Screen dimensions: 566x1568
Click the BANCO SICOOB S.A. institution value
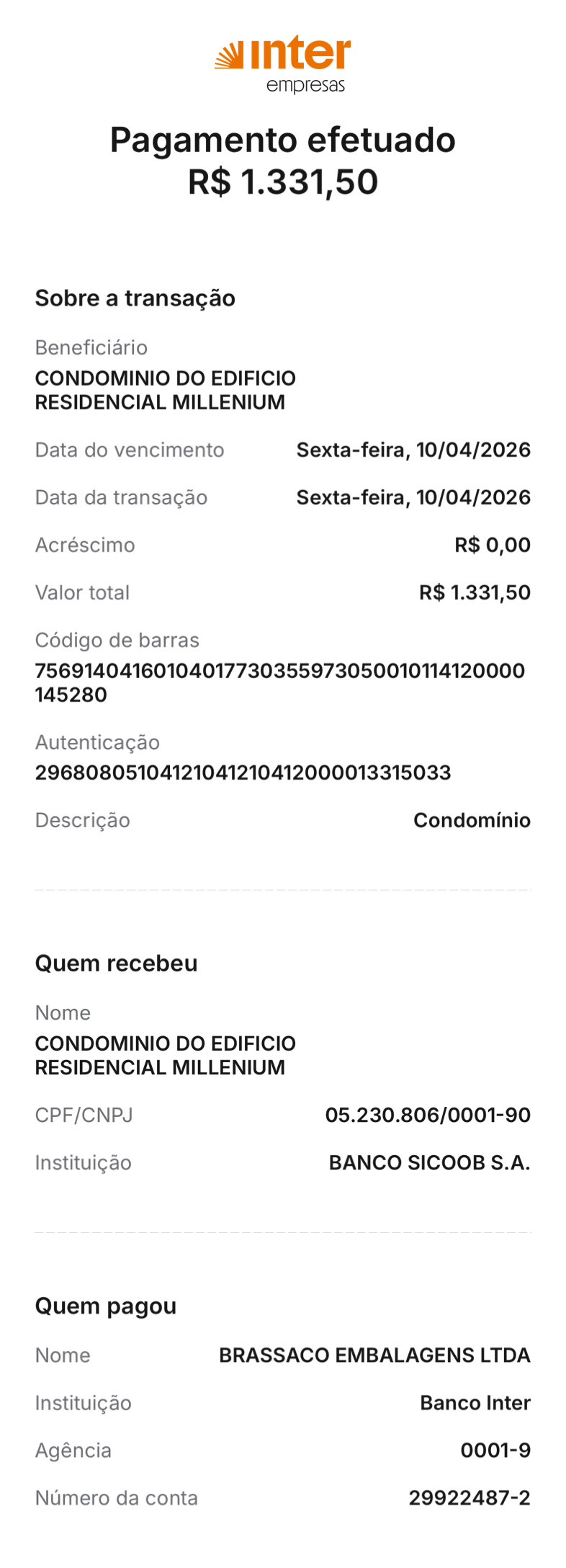429,1163
